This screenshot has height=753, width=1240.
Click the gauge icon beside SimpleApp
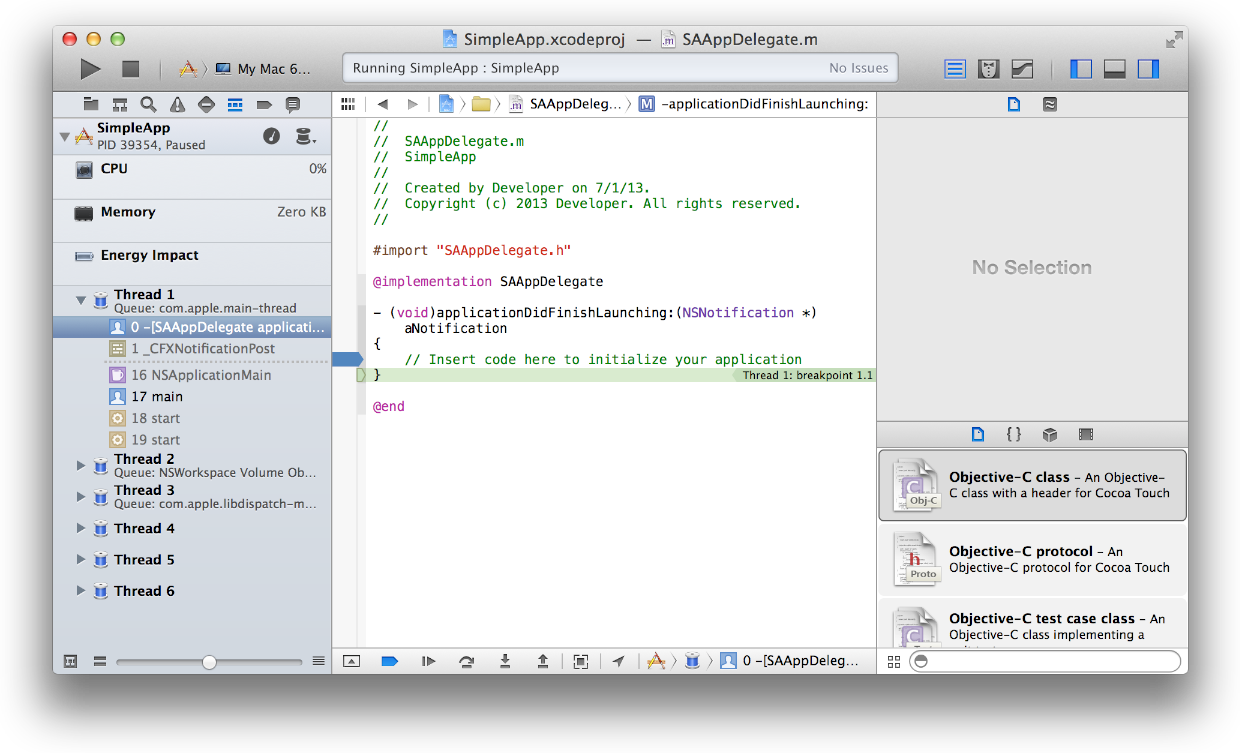tap(271, 136)
